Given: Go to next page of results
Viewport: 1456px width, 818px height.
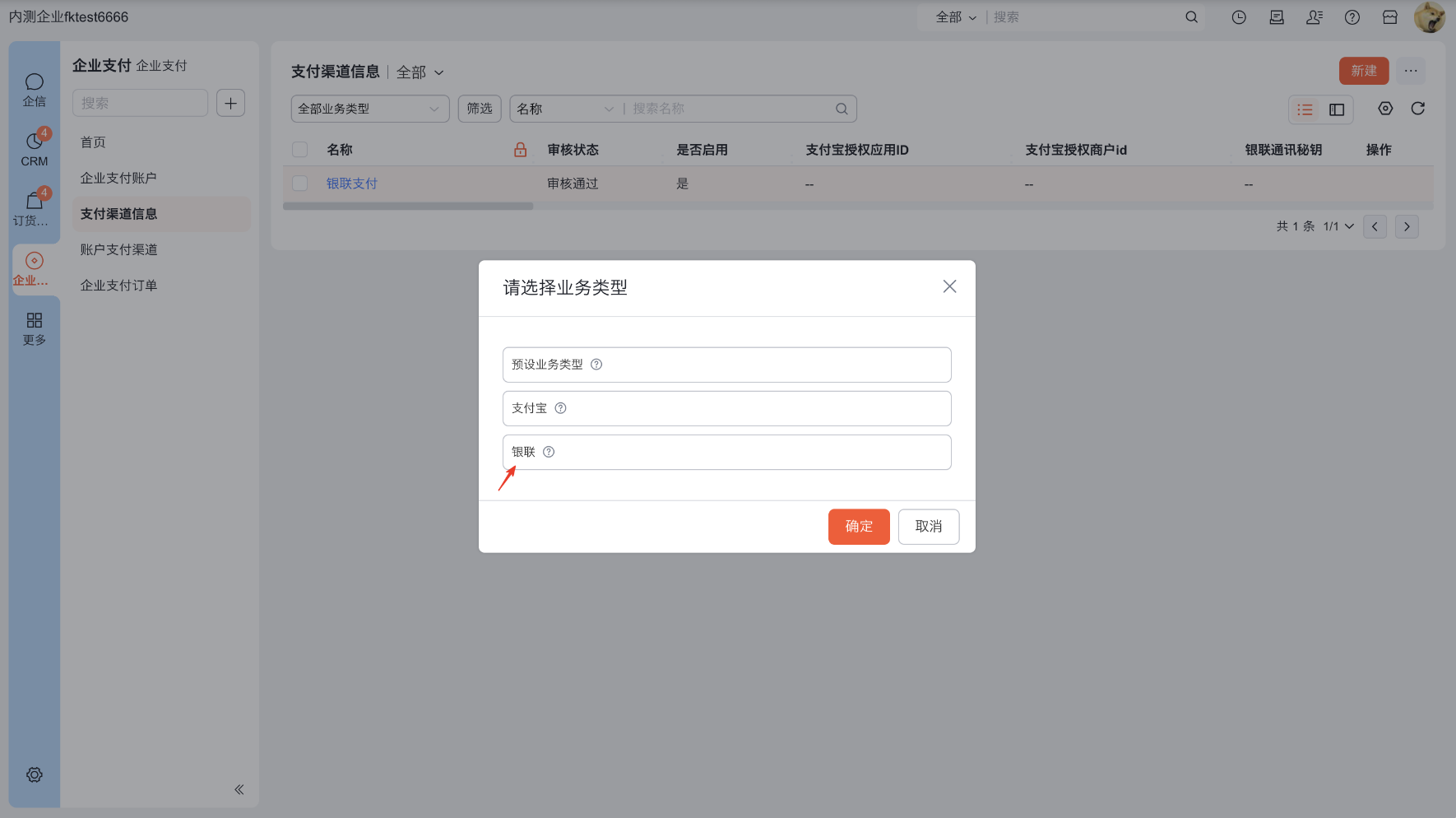Looking at the screenshot, I should pos(1407,226).
